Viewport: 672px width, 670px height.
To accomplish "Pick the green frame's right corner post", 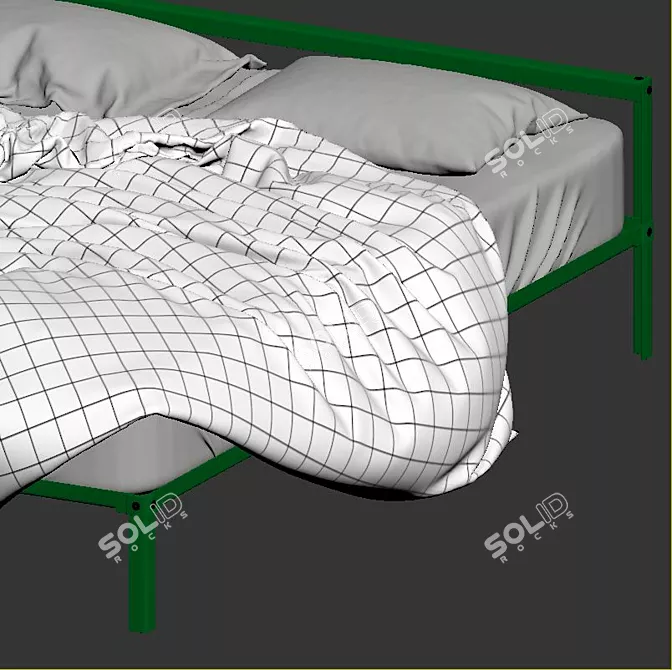I will tap(642, 219).
